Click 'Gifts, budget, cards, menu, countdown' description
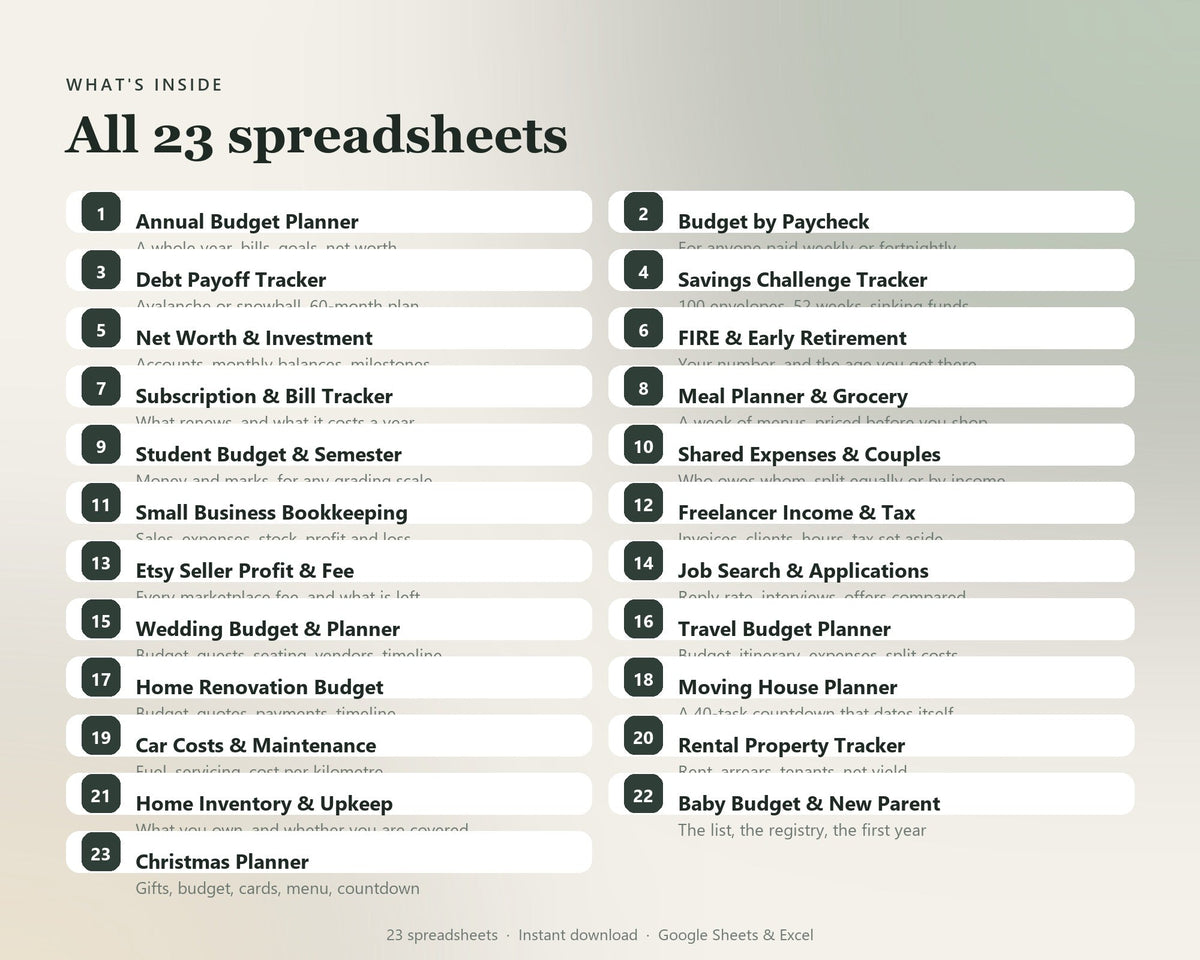Screen dimensions: 1200x960 (x=278, y=888)
